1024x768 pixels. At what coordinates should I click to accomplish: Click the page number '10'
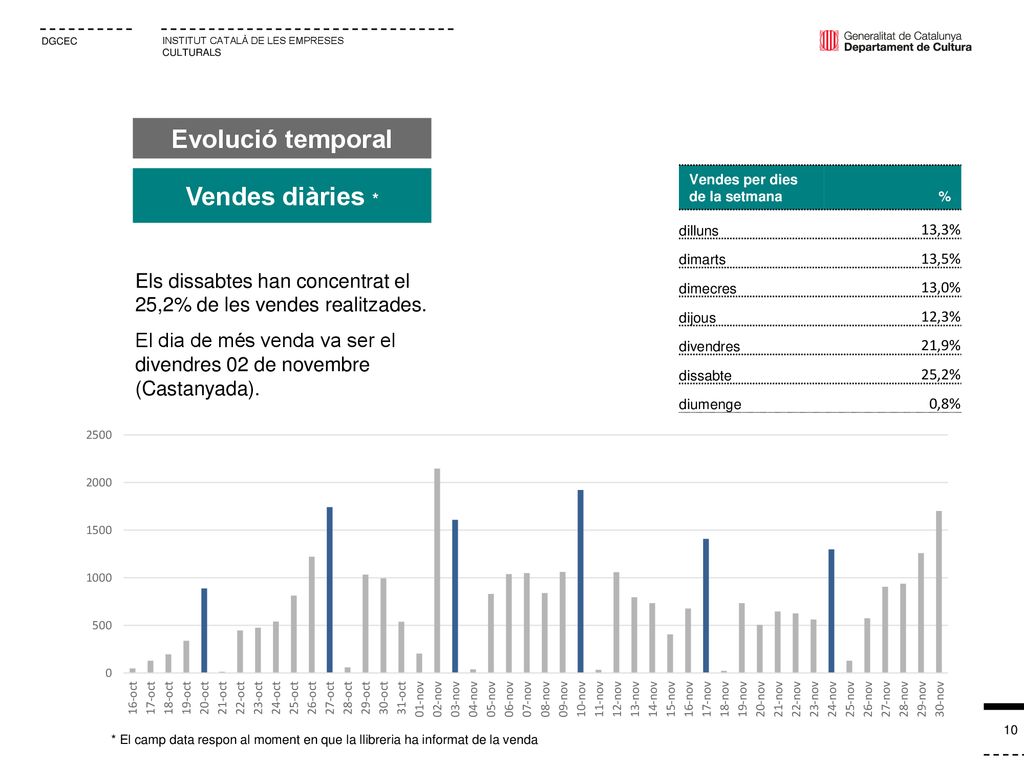click(x=1010, y=730)
